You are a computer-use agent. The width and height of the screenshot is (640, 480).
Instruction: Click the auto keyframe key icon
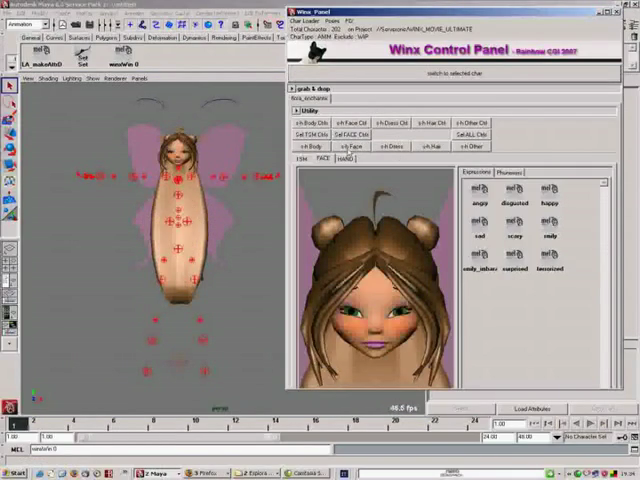tap(622, 437)
